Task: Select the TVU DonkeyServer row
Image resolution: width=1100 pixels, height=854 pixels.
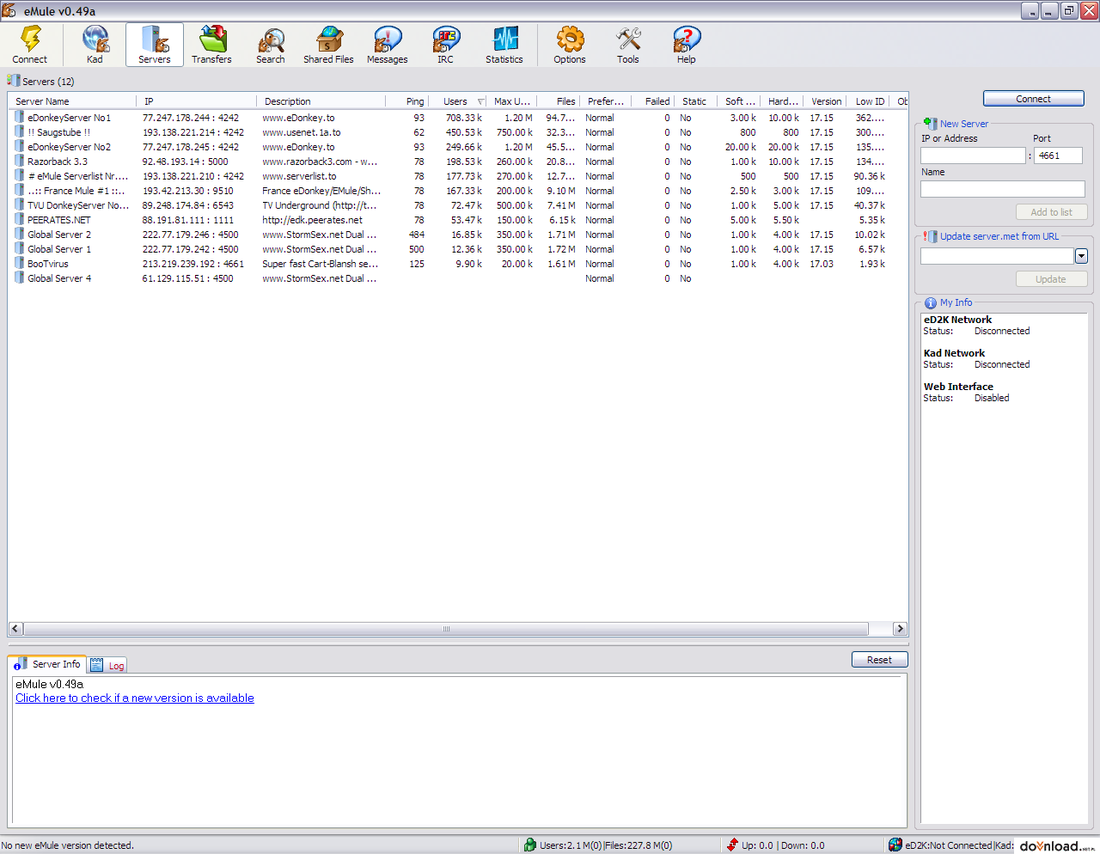Action: pyautogui.click(x=457, y=205)
